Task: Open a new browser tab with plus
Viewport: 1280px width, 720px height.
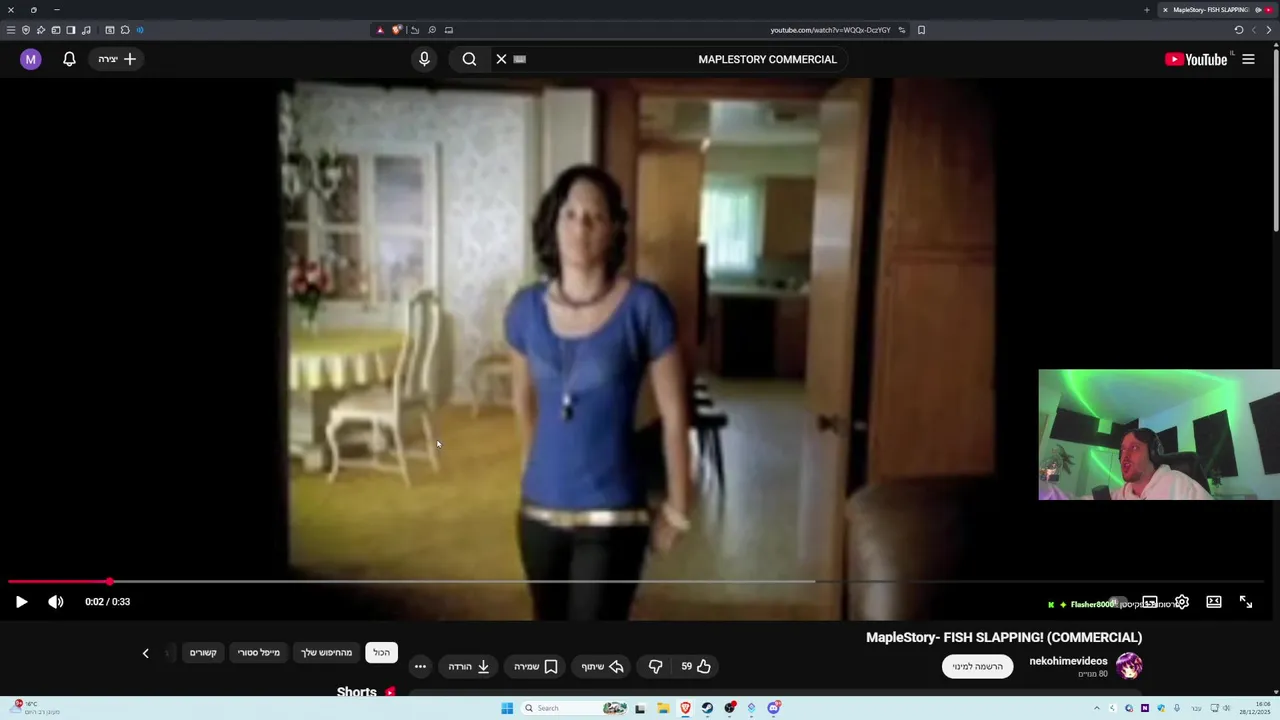Action: [x=1147, y=10]
